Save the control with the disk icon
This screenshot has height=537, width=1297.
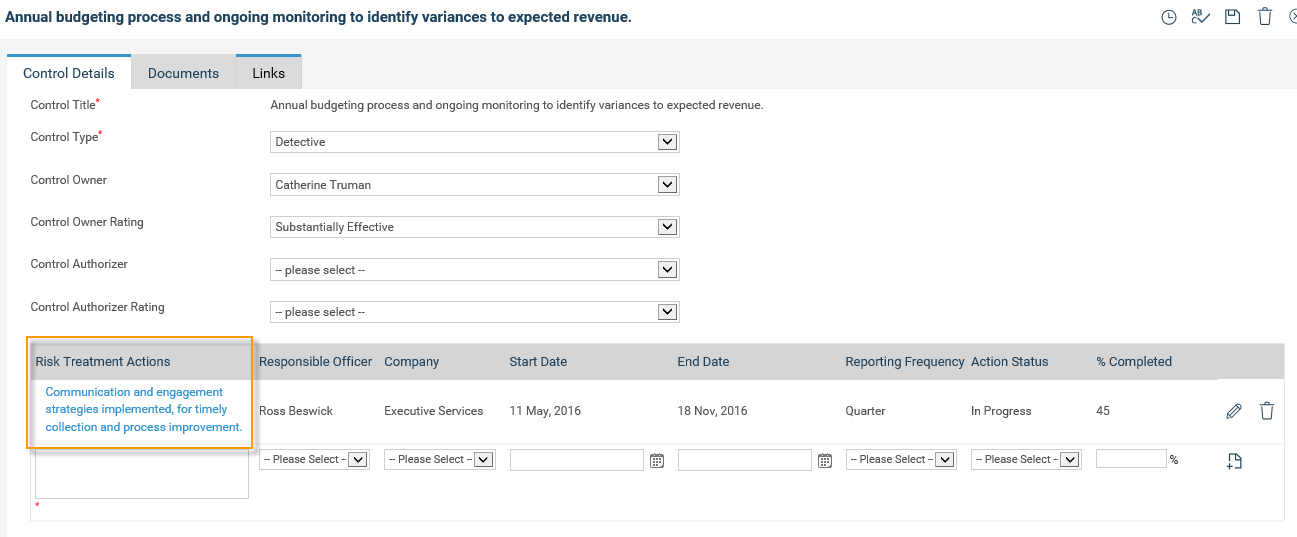pos(1233,17)
